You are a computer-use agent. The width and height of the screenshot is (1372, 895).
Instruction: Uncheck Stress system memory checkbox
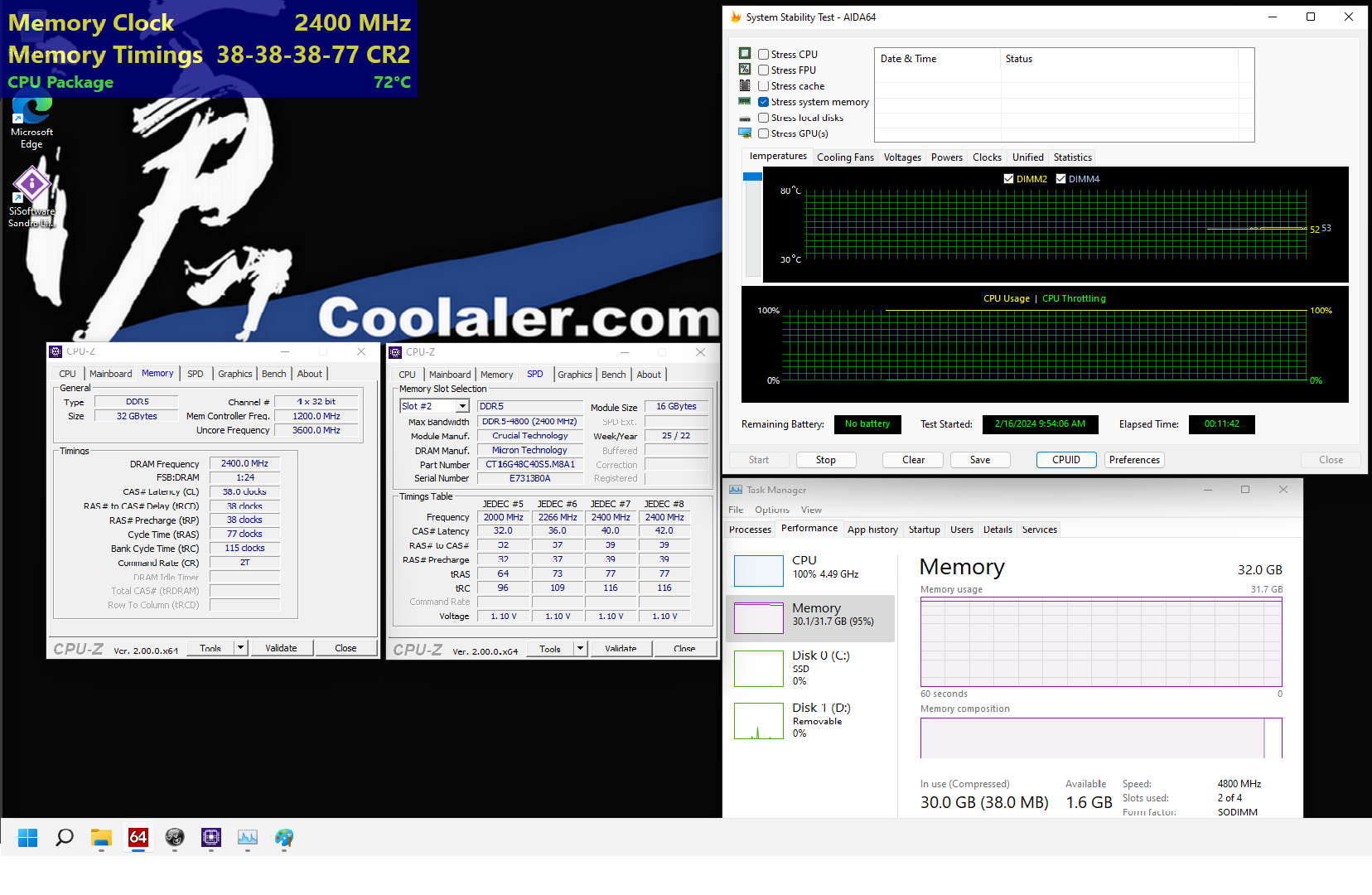[x=764, y=102]
